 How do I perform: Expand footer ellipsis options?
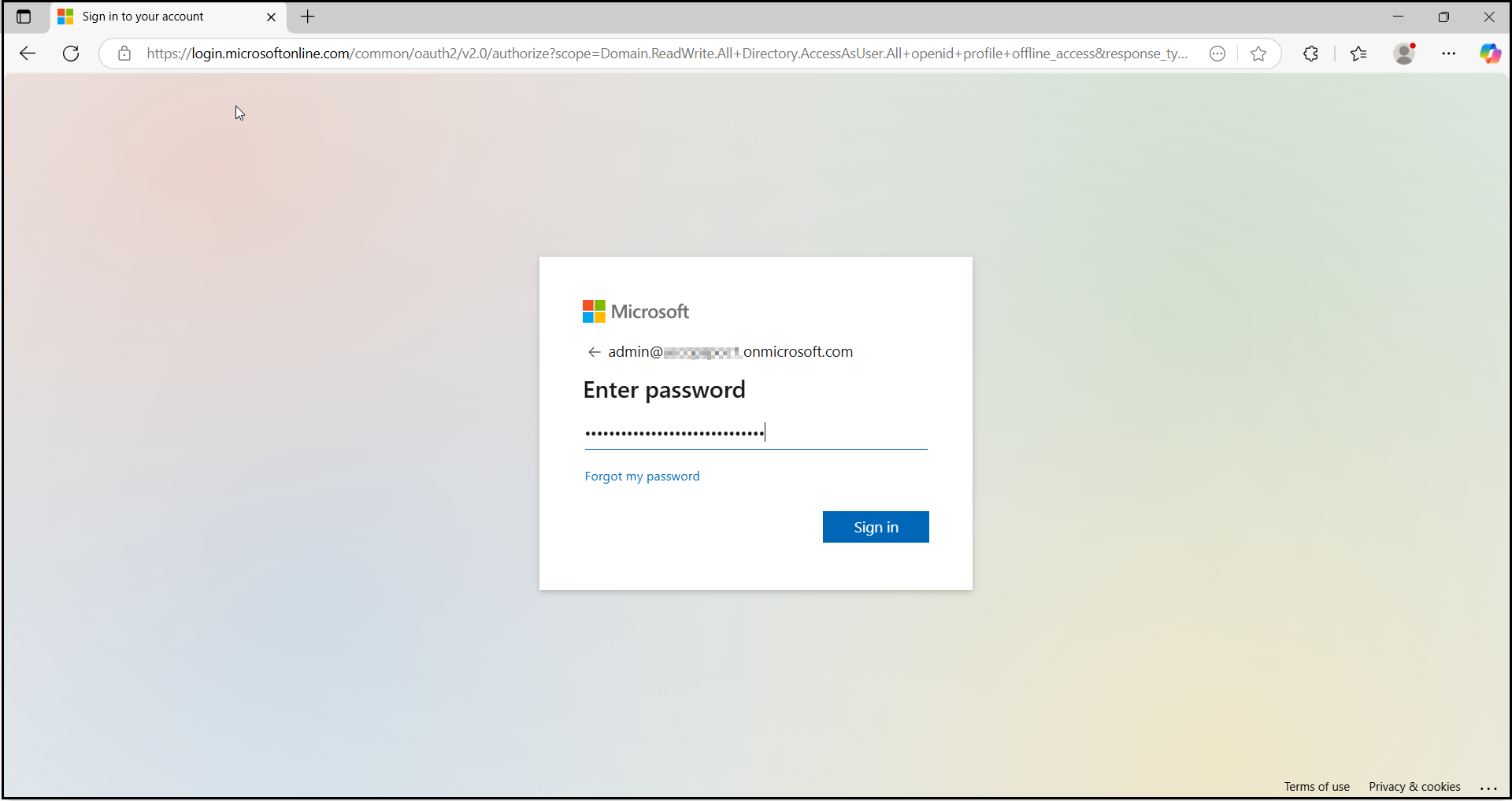1488,787
